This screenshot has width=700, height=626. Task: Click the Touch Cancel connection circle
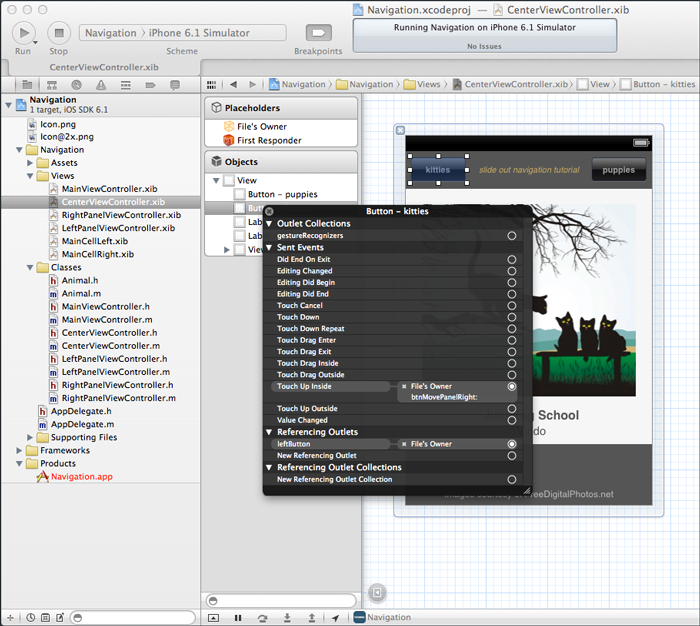point(512,306)
